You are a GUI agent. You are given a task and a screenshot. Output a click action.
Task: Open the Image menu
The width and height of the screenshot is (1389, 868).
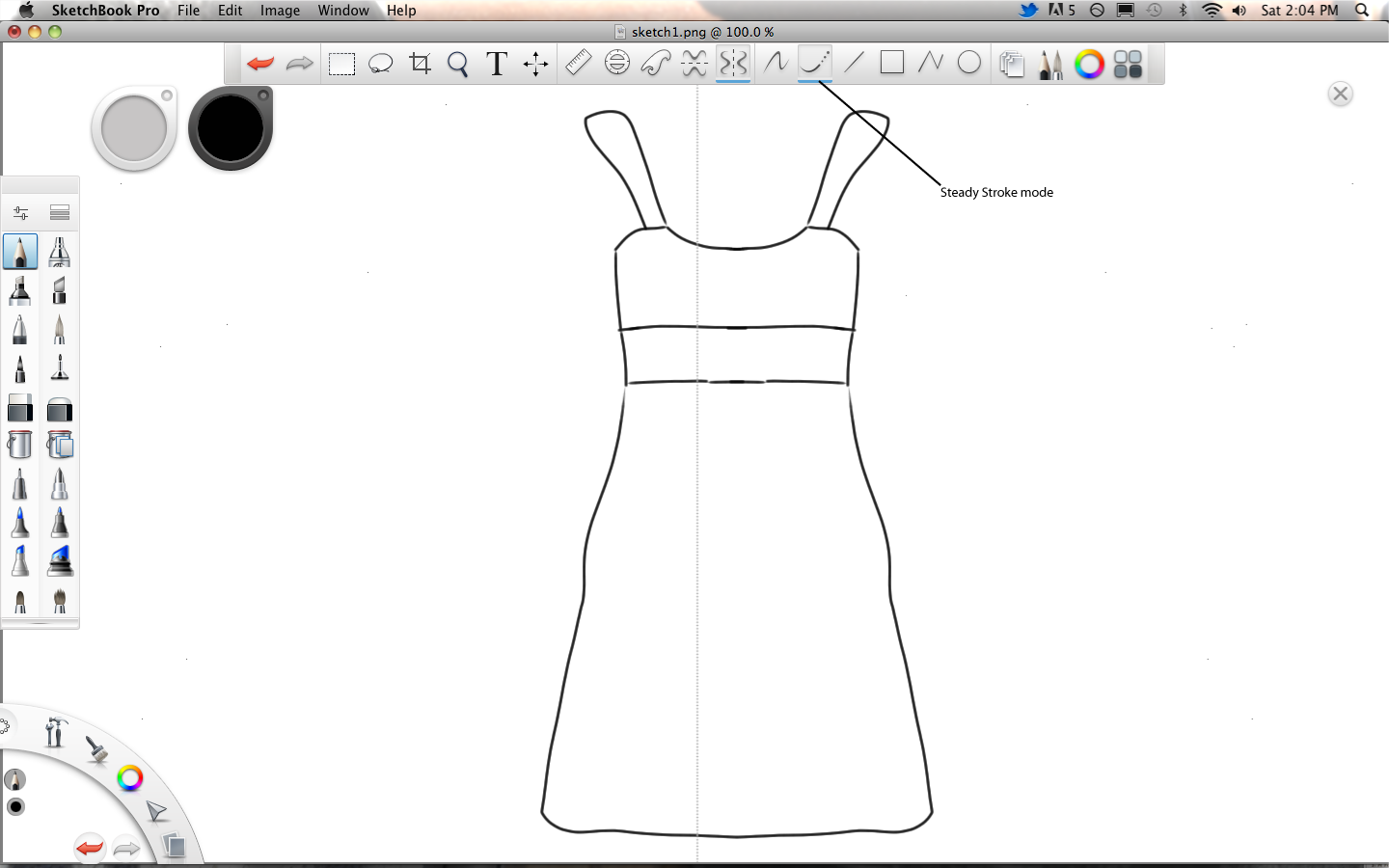tap(280, 11)
